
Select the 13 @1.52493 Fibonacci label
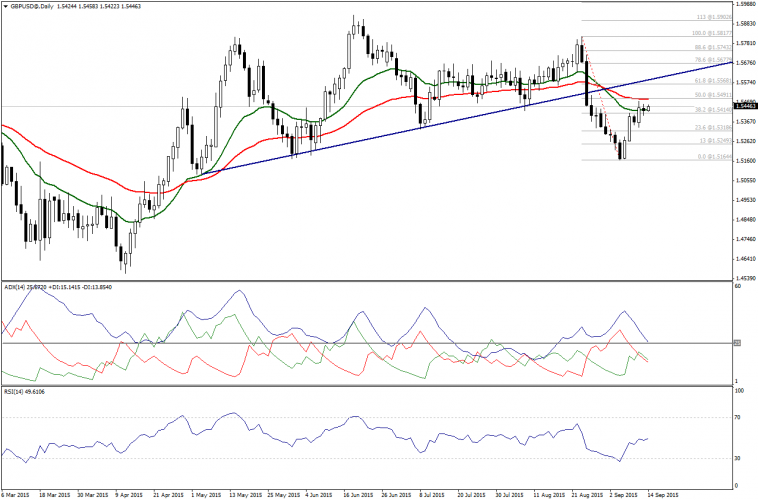pyautogui.click(x=715, y=141)
